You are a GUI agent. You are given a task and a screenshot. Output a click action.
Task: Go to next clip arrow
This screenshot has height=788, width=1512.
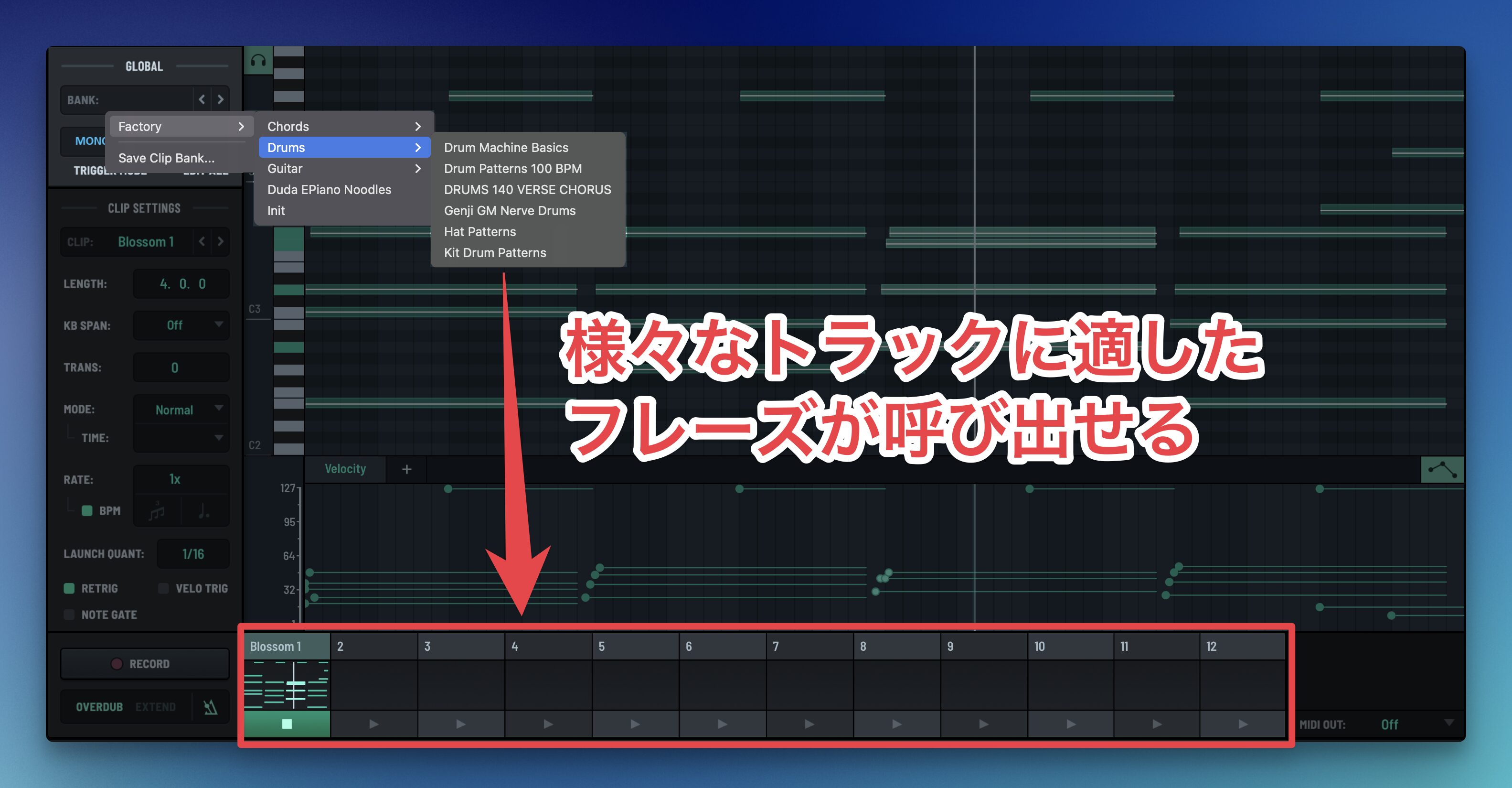[220, 241]
